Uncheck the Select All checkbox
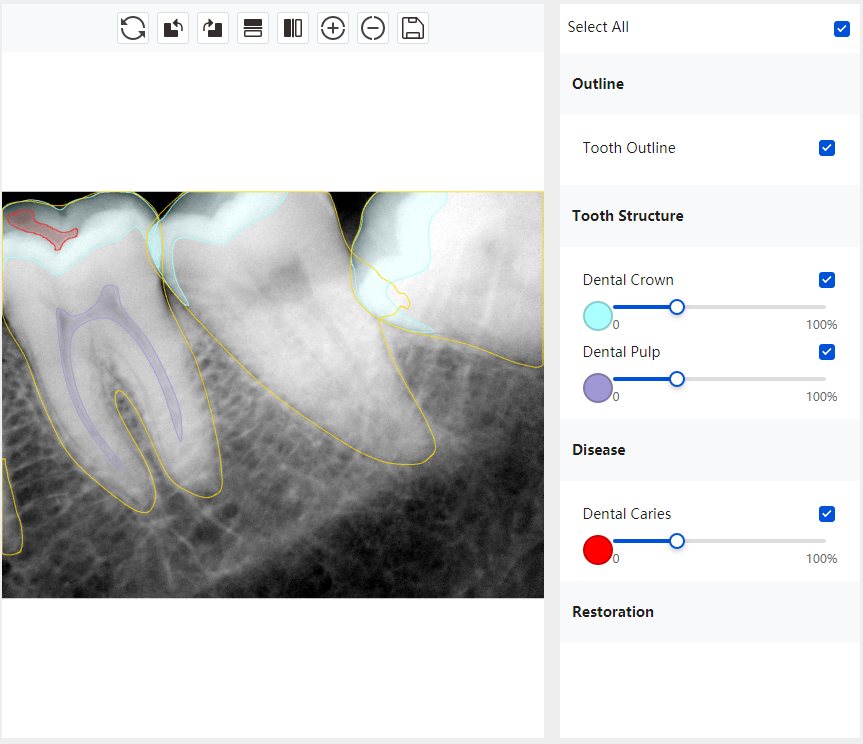Viewport: 863px width, 744px height. point(841,28)
